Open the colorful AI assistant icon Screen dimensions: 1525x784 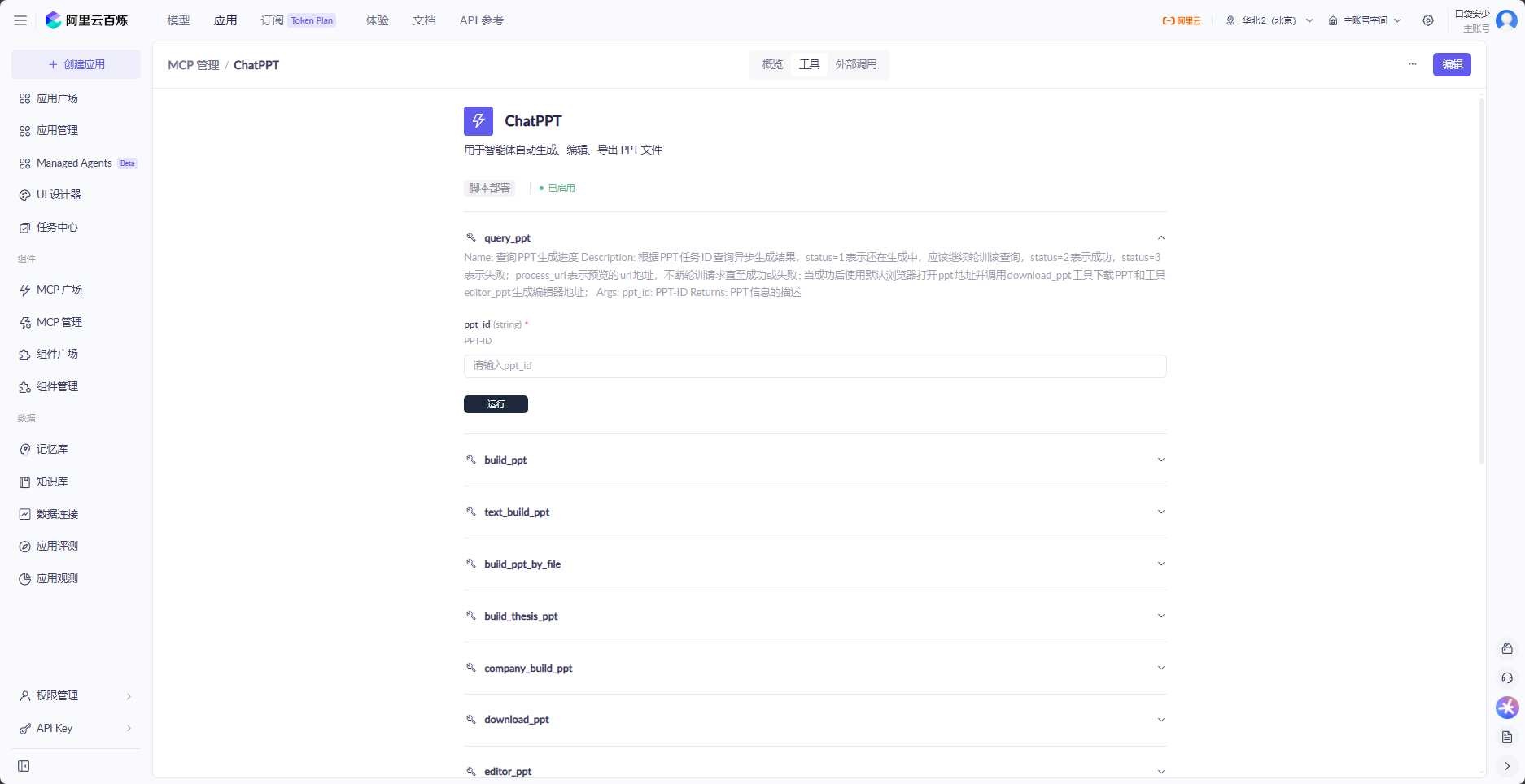tap(1507, 708)
